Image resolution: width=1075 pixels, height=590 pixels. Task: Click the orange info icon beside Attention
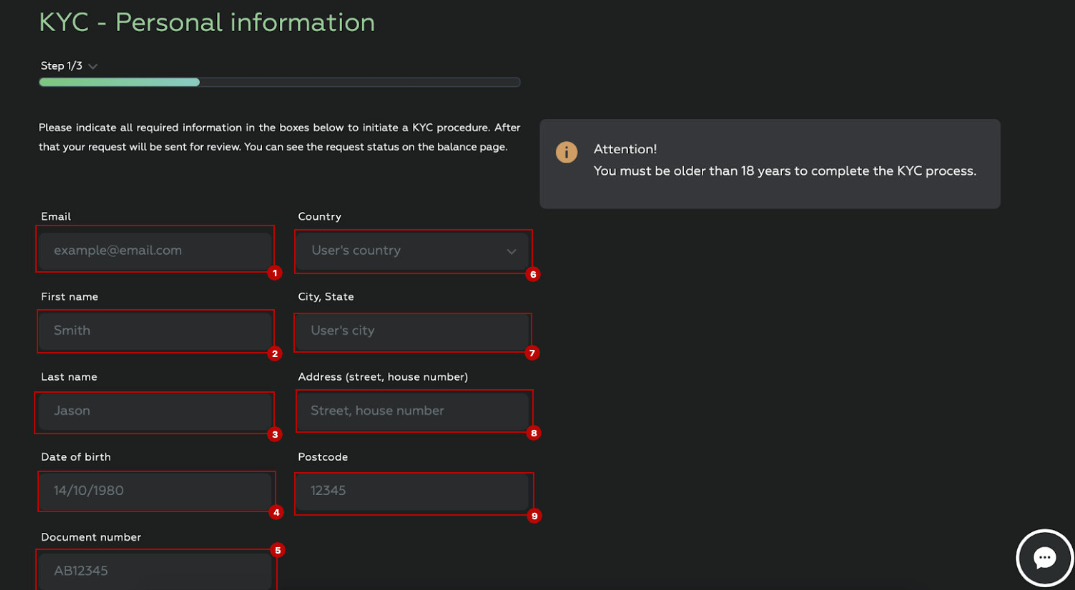566,152
